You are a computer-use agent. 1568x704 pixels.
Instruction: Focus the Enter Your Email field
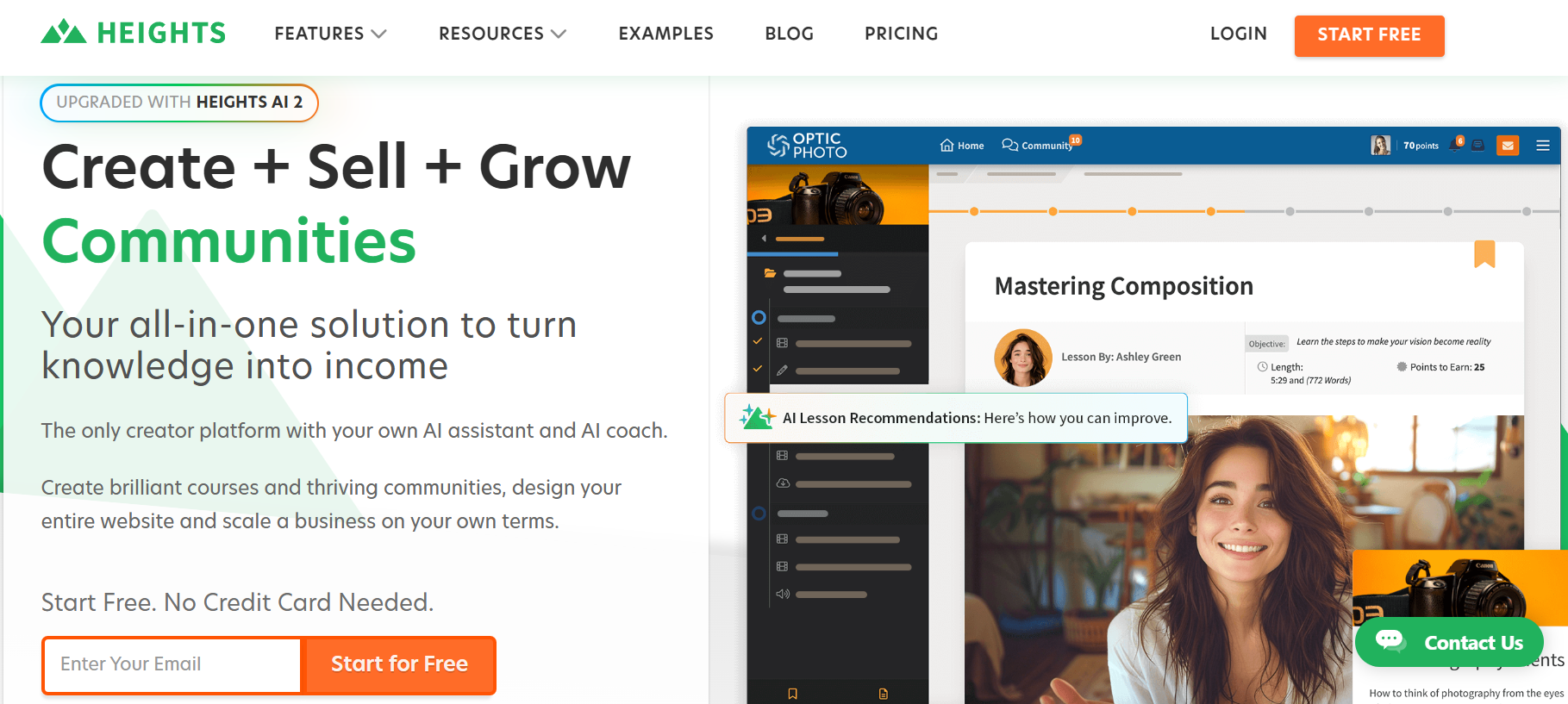[172, 664]
